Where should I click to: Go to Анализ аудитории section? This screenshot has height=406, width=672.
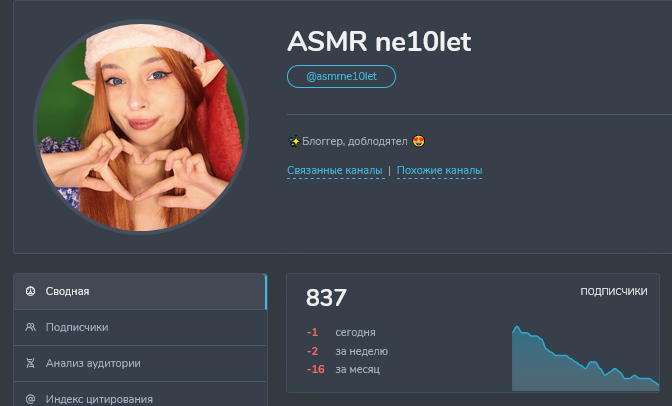(x=140, y=364)
